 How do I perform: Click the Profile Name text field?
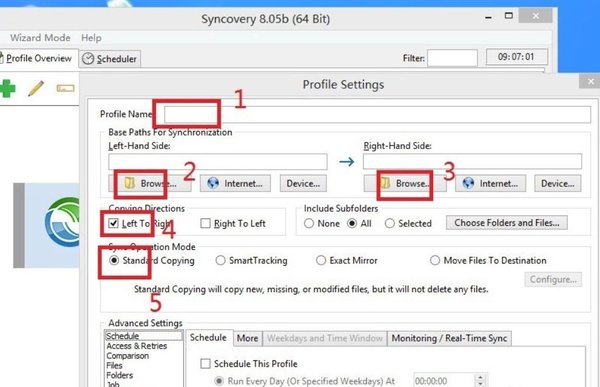(377, 114)
